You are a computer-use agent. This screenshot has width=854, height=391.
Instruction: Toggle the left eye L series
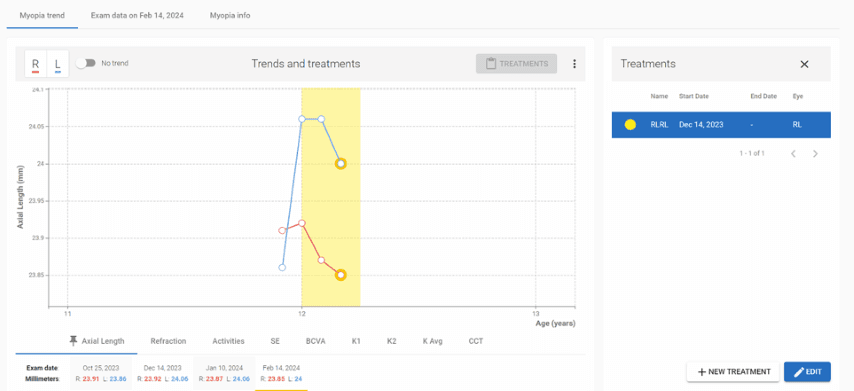(58, 64)
